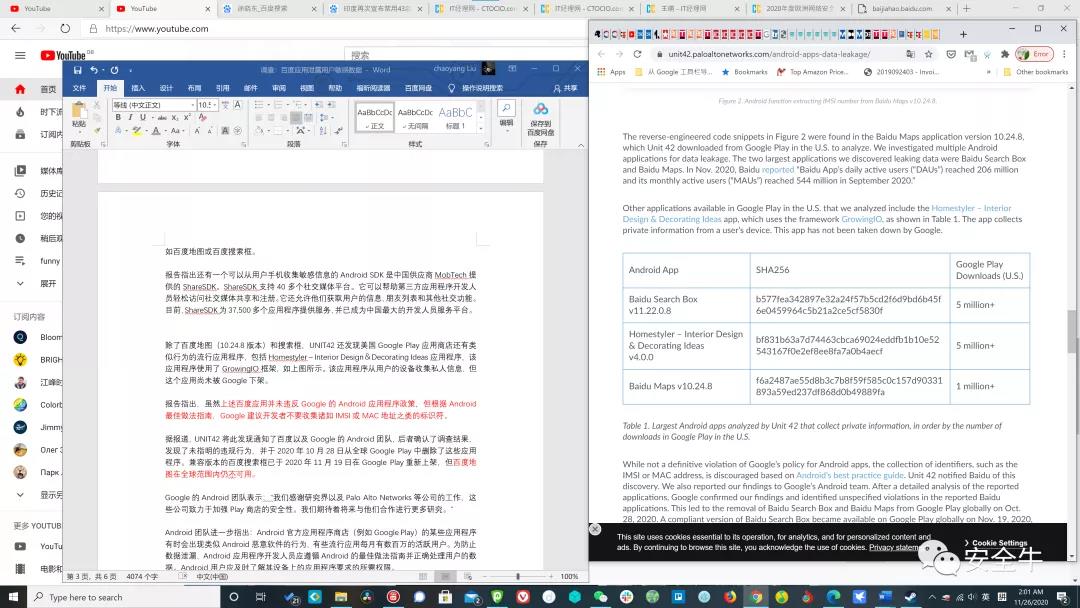1080x608 pixels.
Task: Click the bookmark star in Chrome address bar
Action: [929, 54]
